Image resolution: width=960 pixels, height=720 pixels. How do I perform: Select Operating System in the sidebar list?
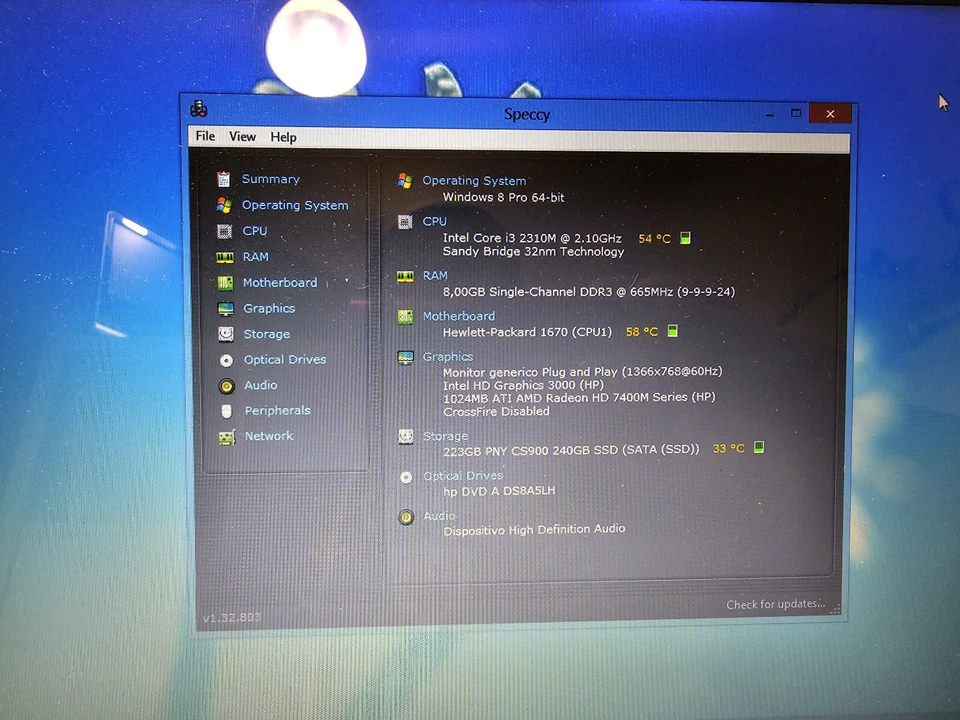point(295,205)
